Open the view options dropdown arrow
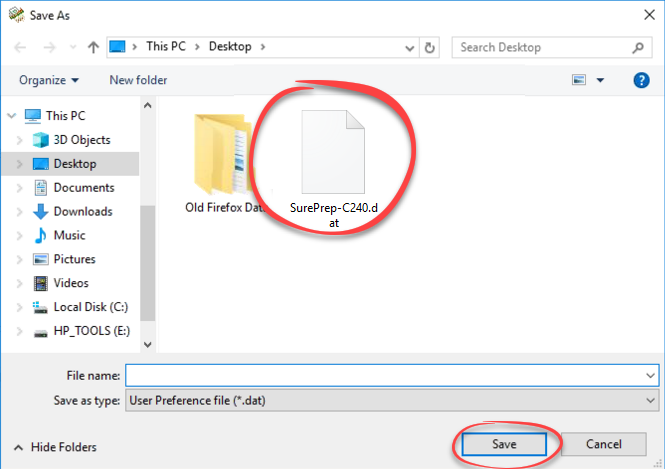The image size is (665, 469). coord(601,80)
